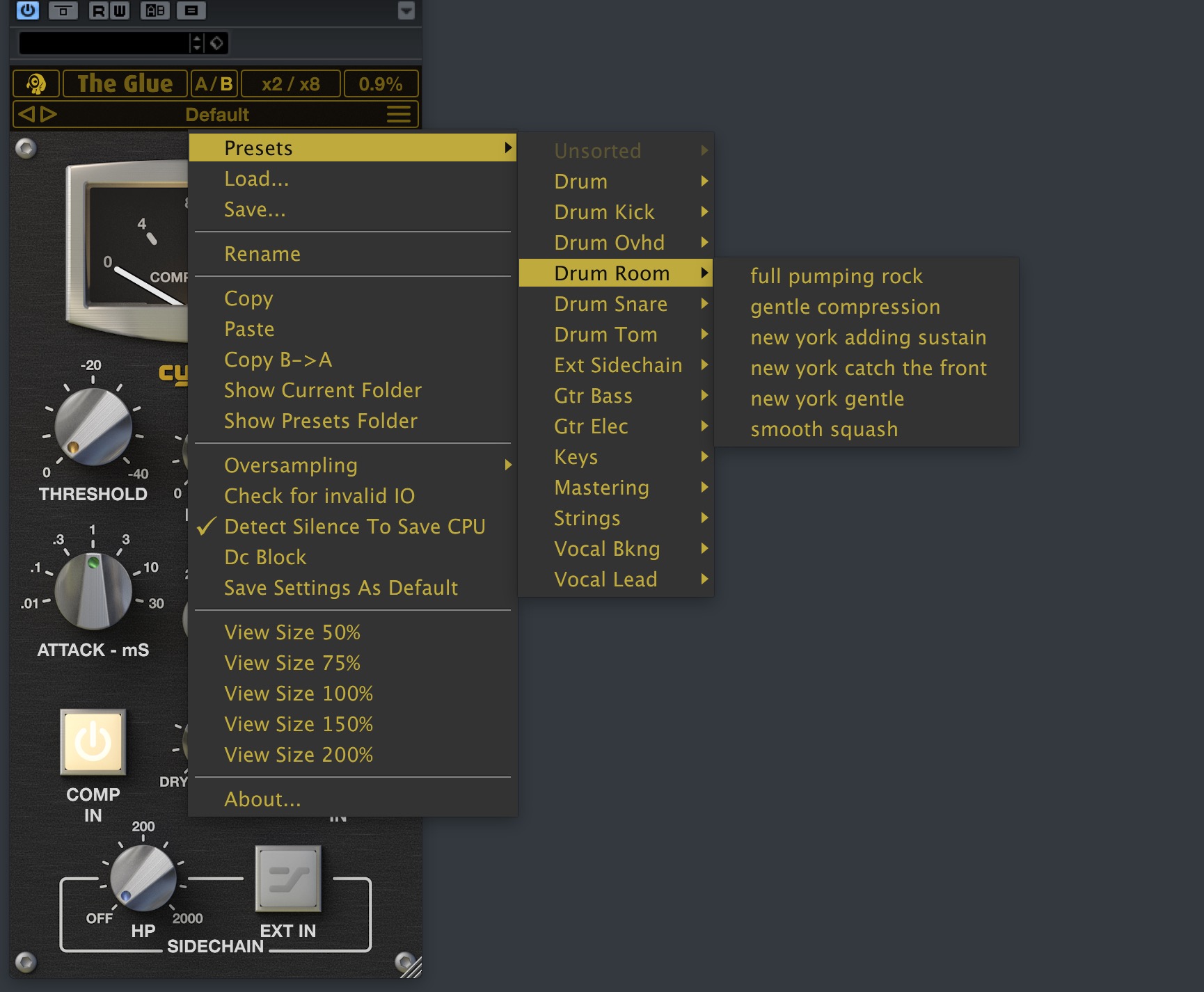Click the sidechain HP filter knob

(x=143, y=878)
